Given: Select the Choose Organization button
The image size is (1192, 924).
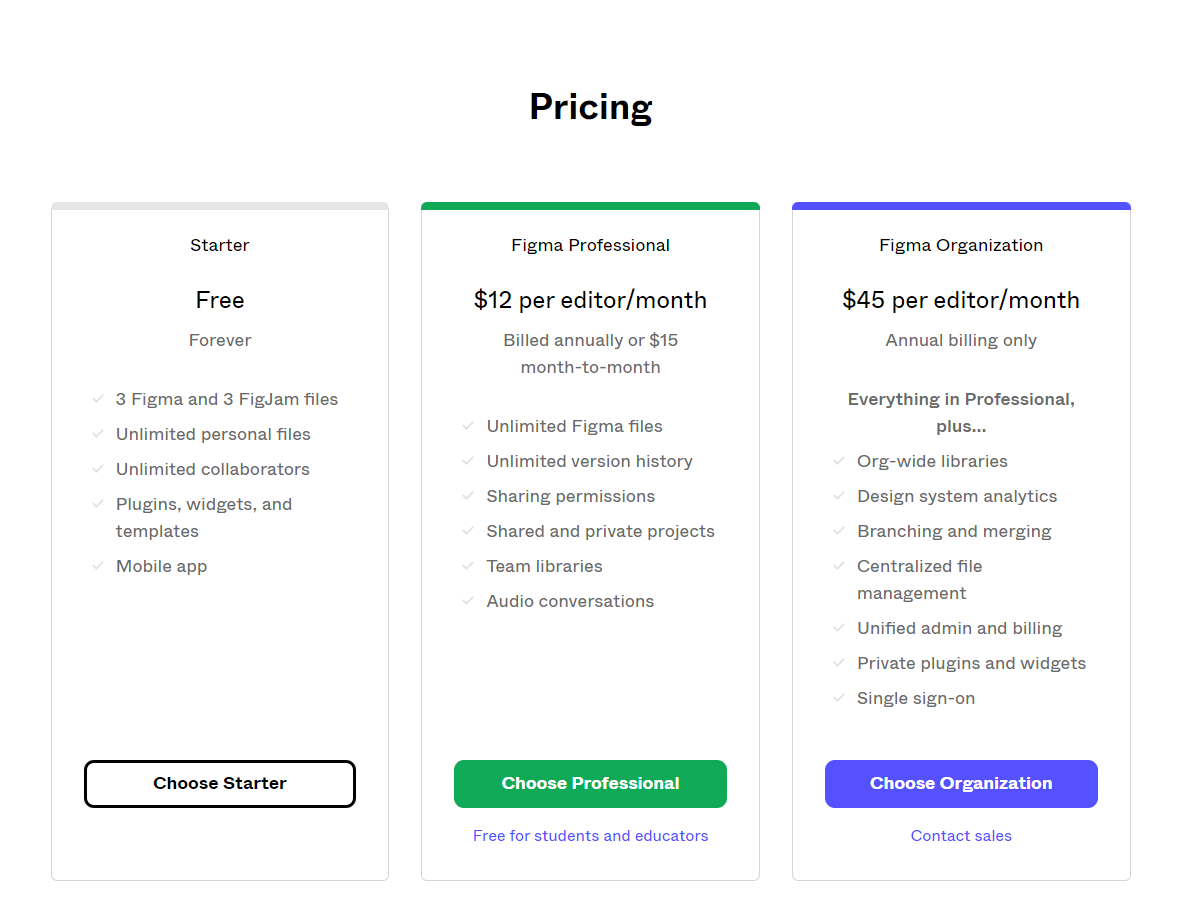Looking at the screenshot, I should [961, 784].
